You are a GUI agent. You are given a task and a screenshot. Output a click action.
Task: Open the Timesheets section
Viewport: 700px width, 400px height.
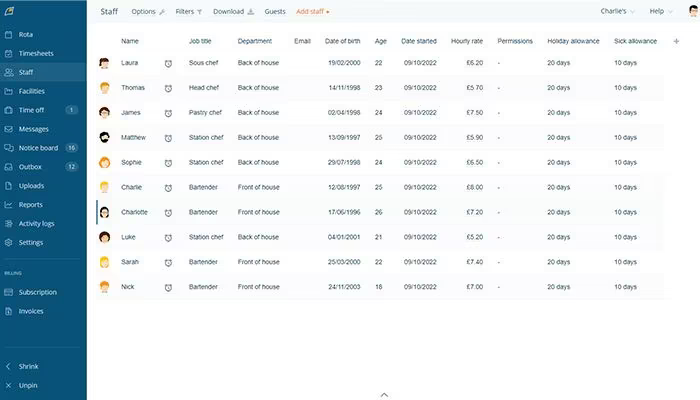point(36,53)
